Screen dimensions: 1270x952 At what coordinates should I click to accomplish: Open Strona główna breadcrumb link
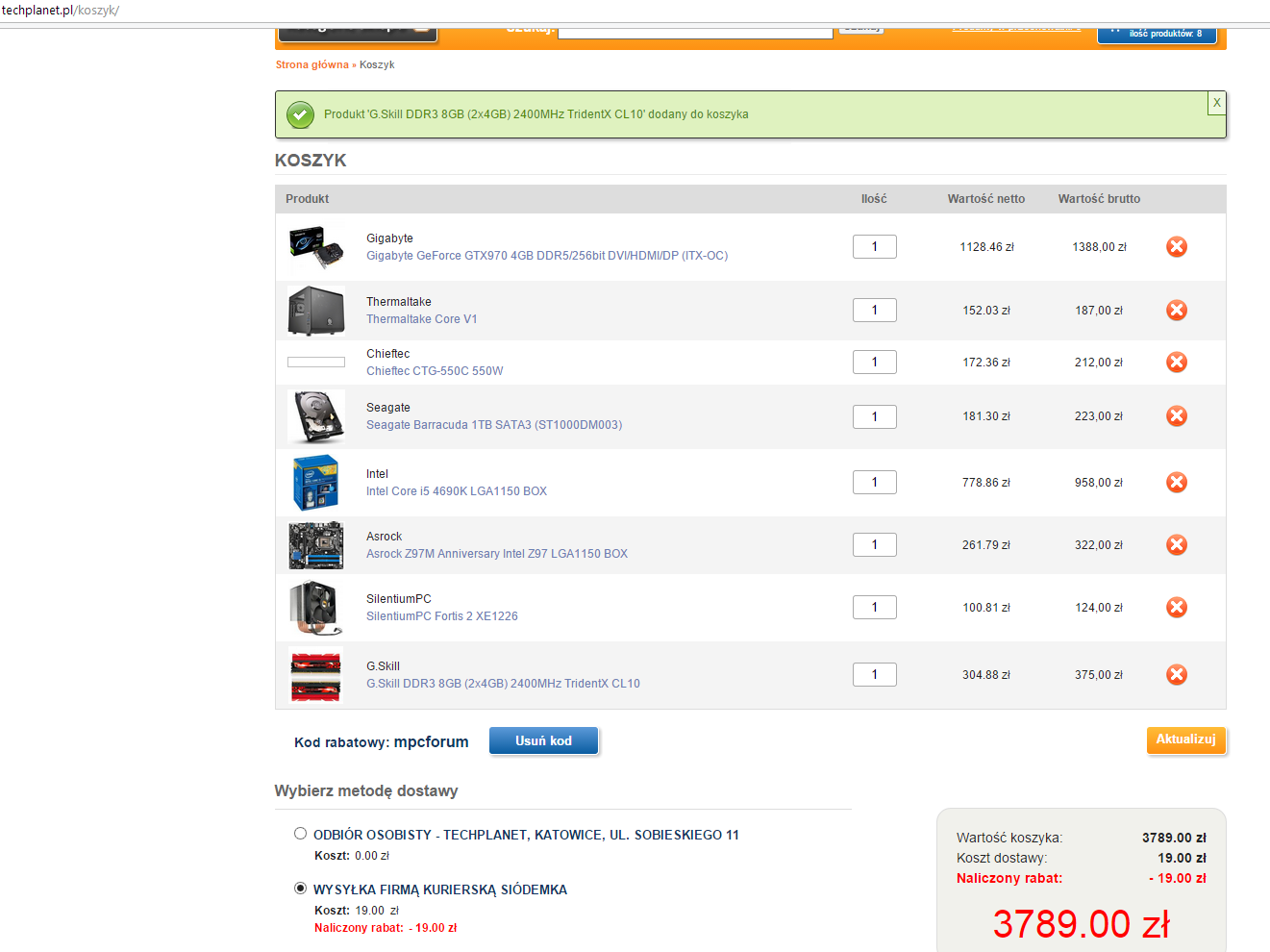pyautogui.click(x=312, y=65)
